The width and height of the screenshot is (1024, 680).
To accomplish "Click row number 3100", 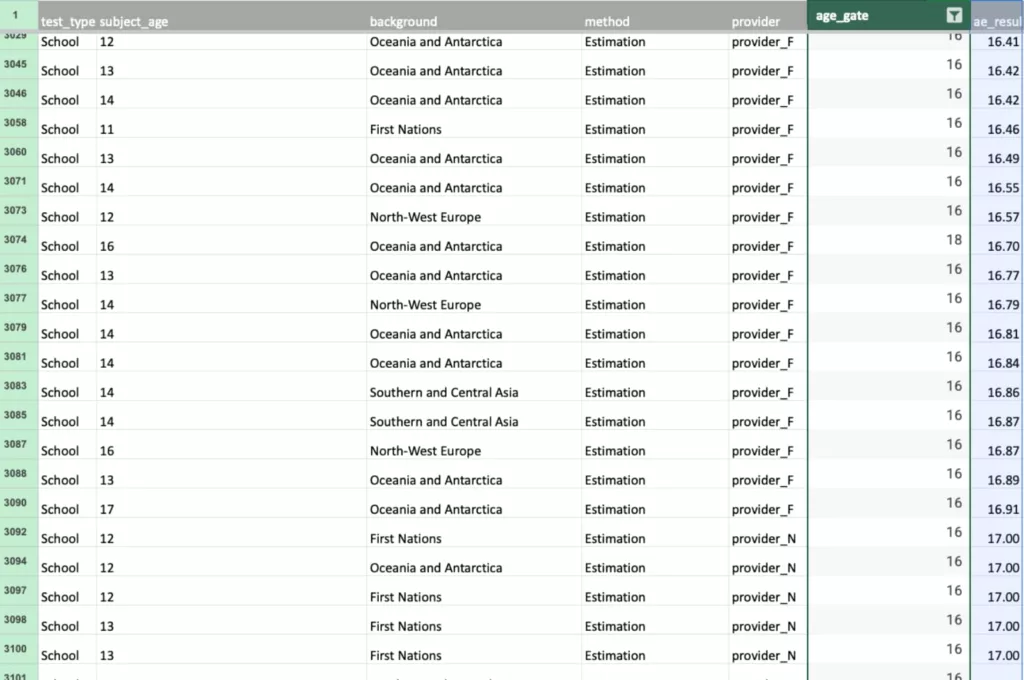I will click(x=15, y=650).
